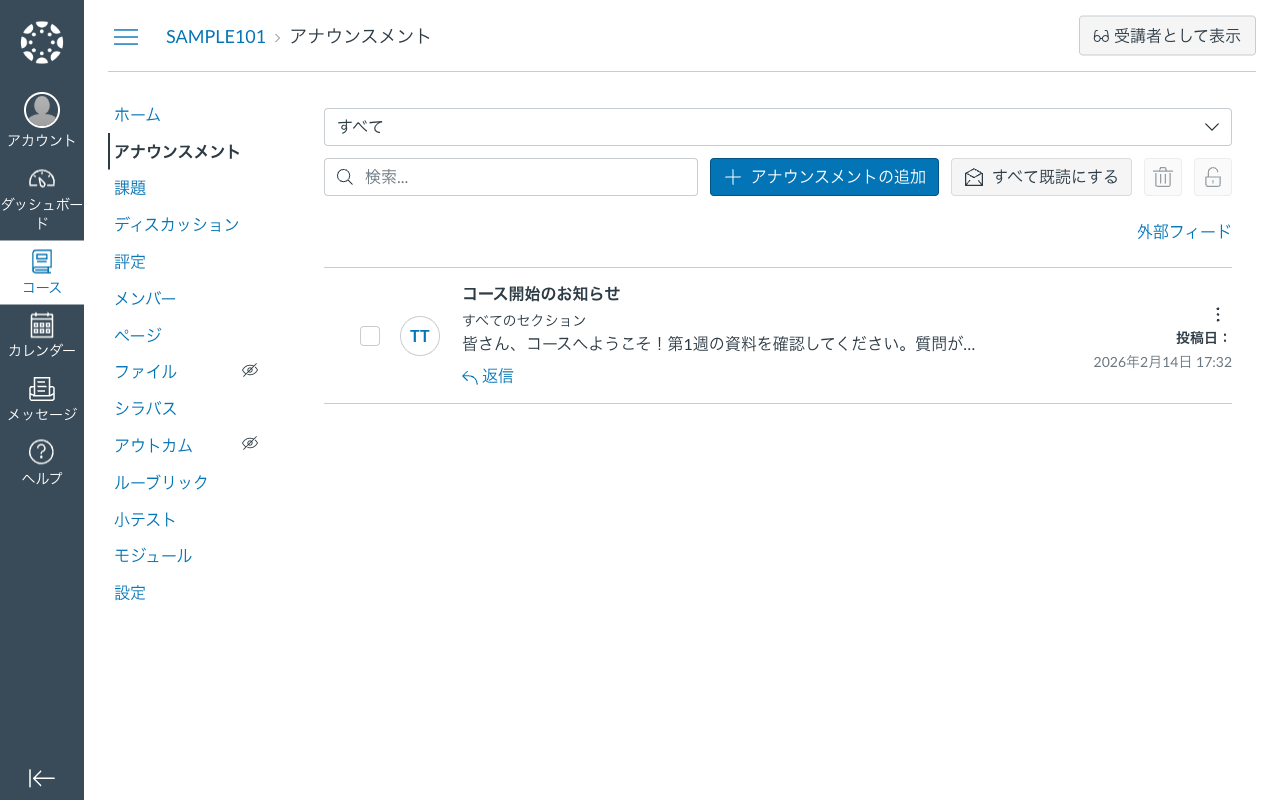Open モジュール from the course navigation
1280x800 pixels.
tap(154, 555)
